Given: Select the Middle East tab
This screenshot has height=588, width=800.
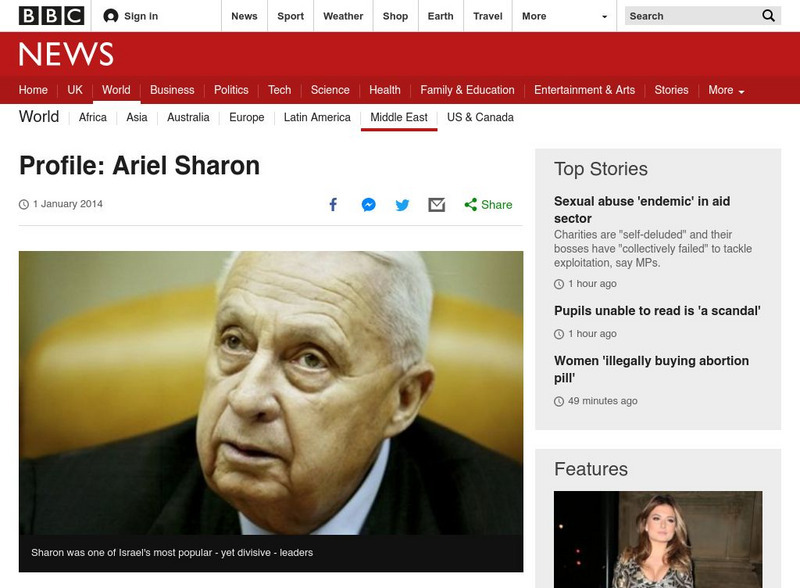Looking at the screenshot, I should point(399,117).
